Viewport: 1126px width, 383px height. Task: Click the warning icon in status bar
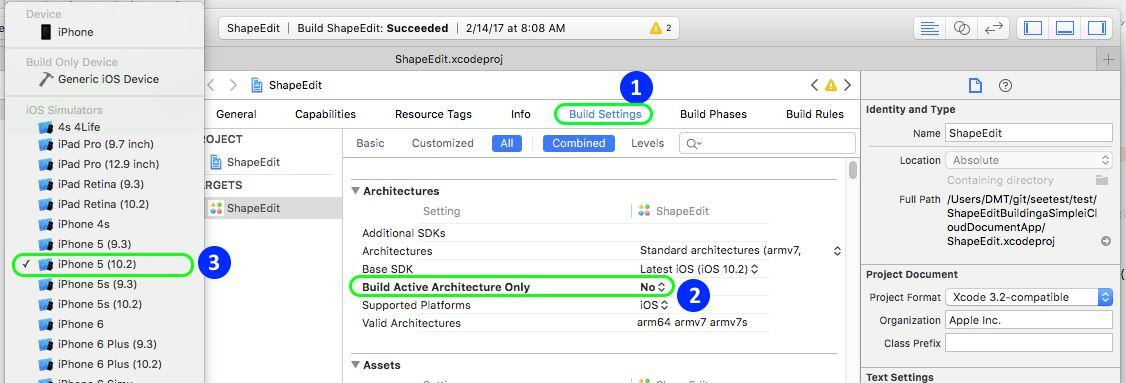655,29
